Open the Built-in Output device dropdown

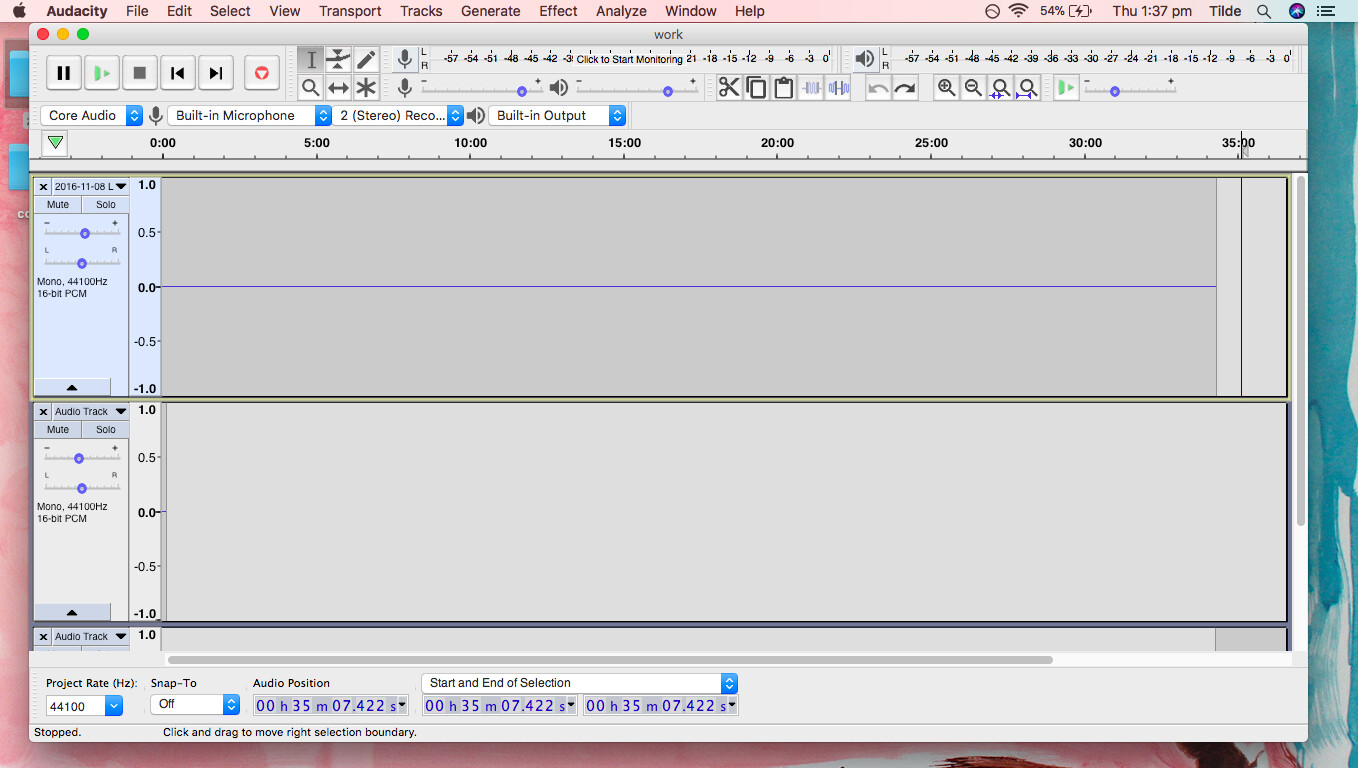click(557, 116)
